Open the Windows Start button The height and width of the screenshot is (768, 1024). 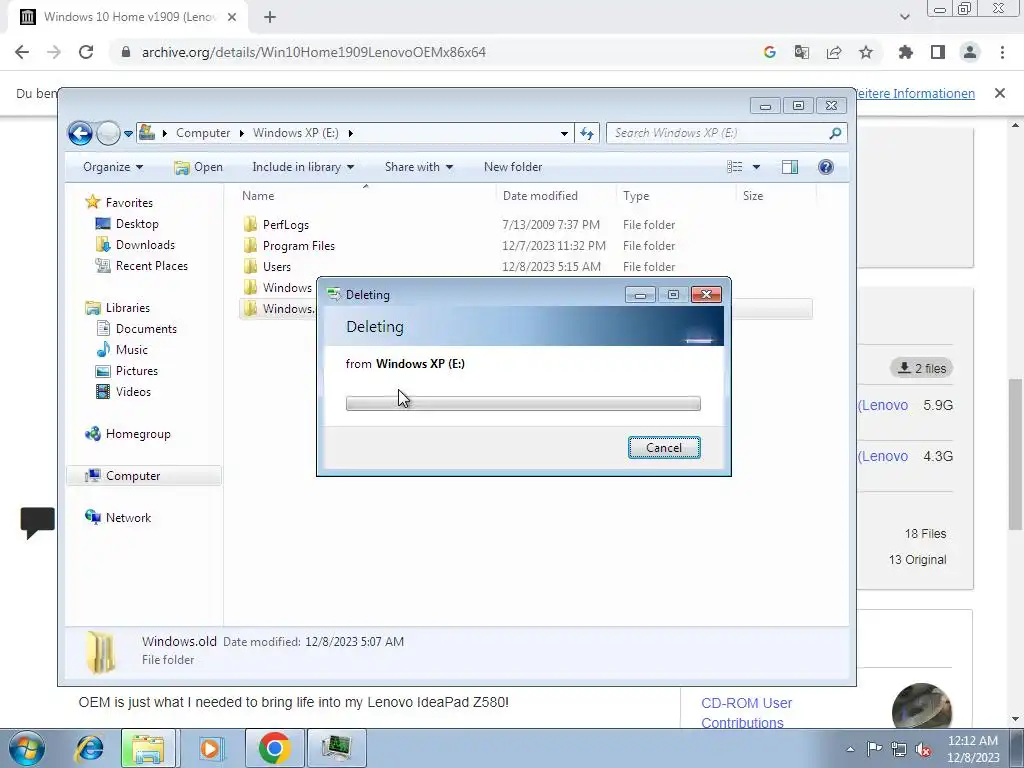(26, 748)
